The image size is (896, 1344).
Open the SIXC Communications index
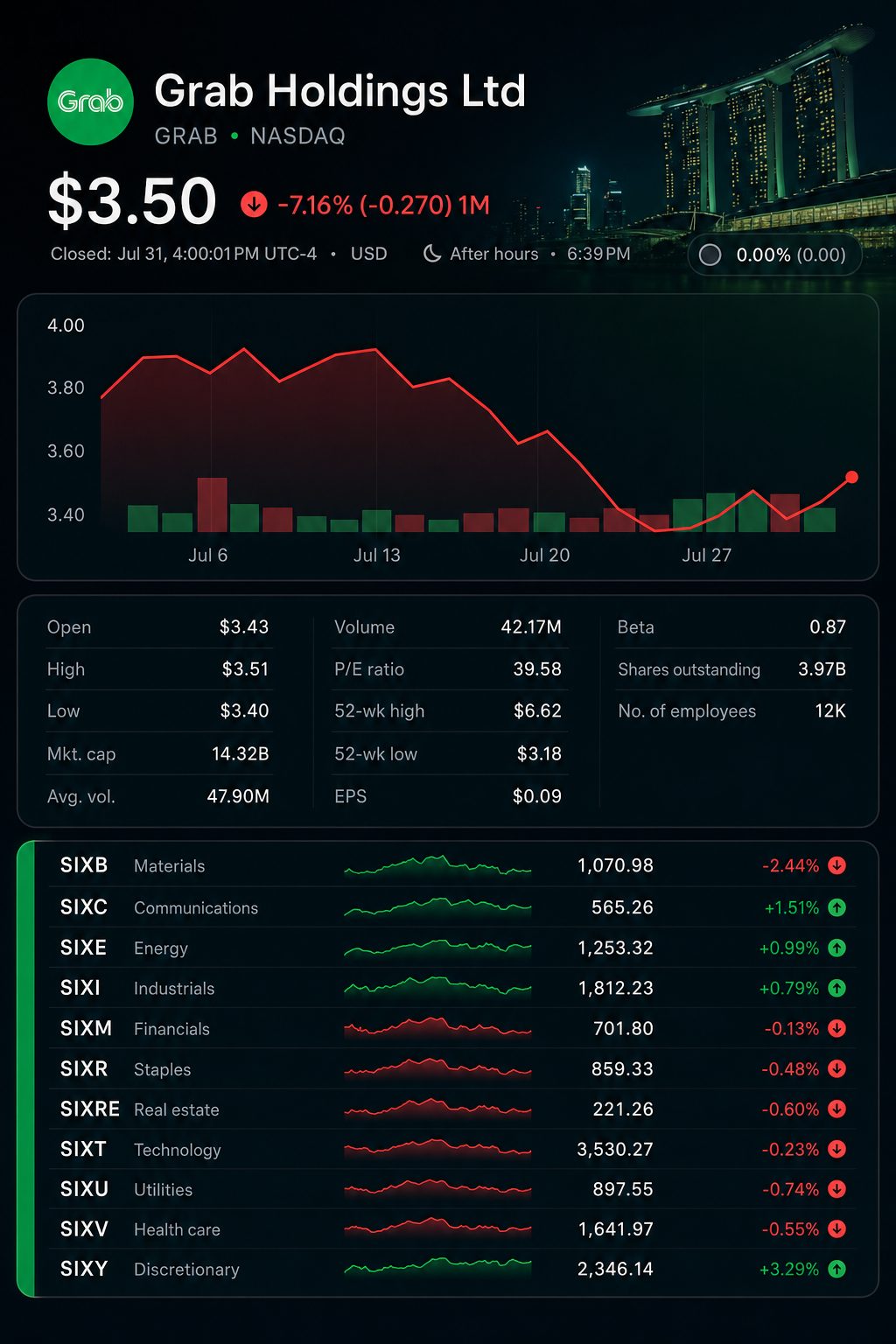click(x=452, y=907)
